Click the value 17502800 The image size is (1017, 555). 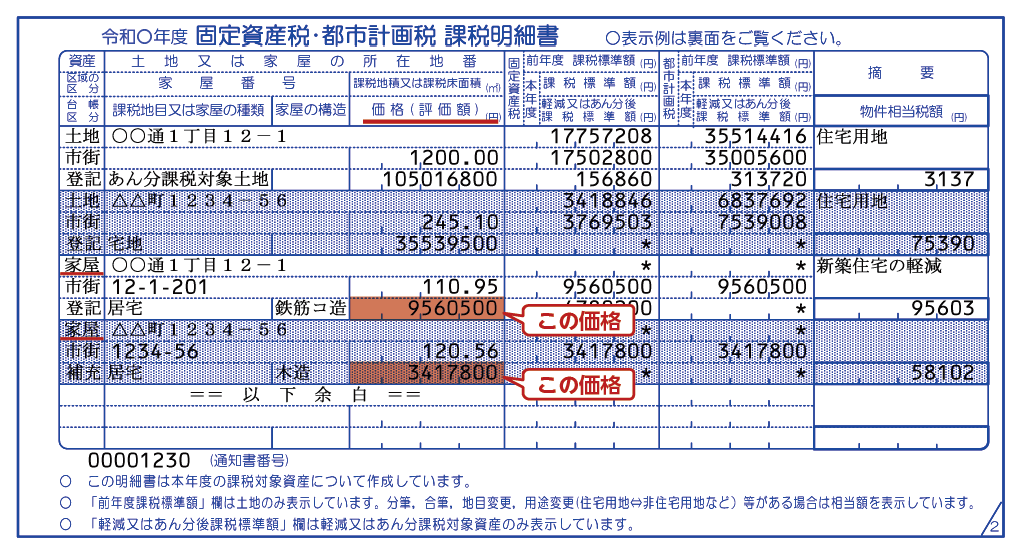(x=601, y=158)
